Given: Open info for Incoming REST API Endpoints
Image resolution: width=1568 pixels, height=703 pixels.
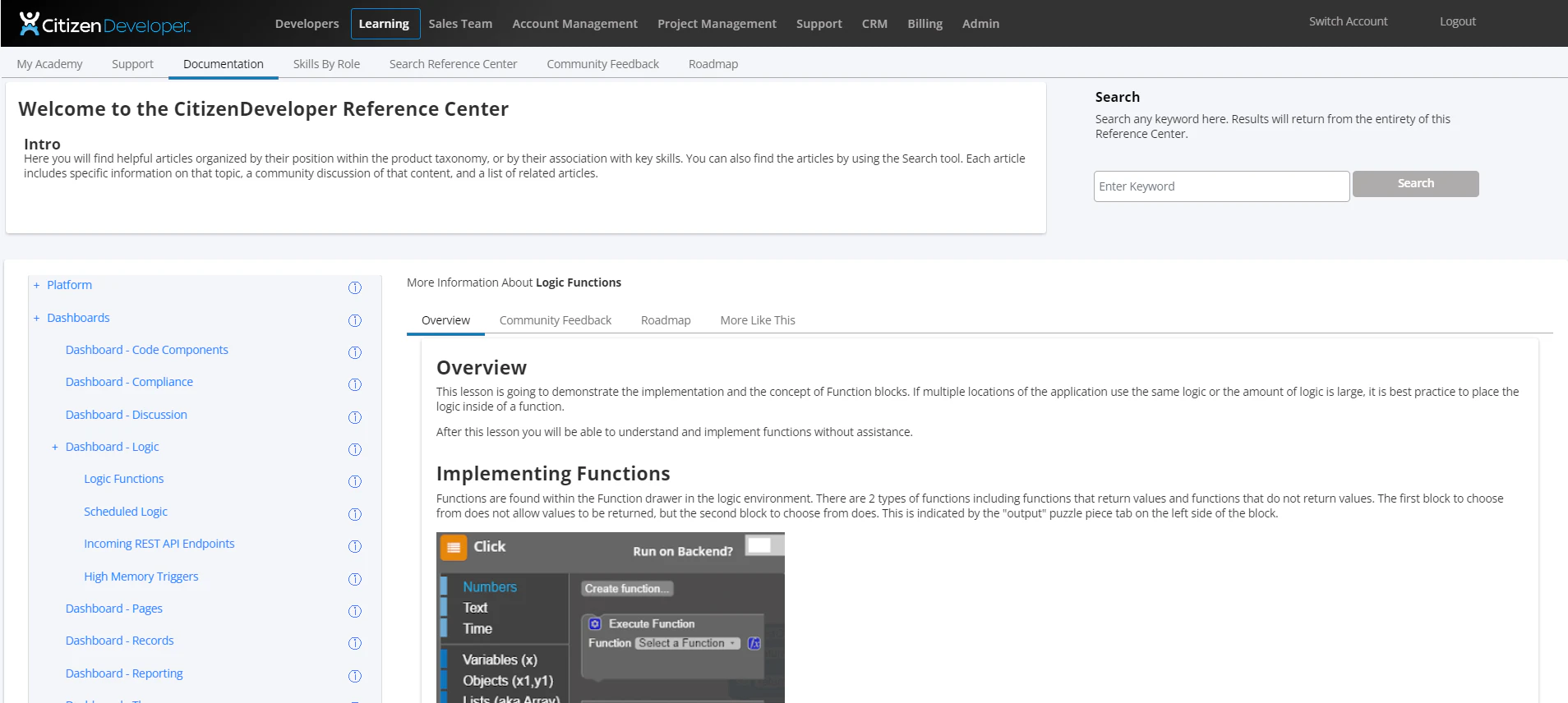Looking at the screenshot, I should click(x=355, y=546).
